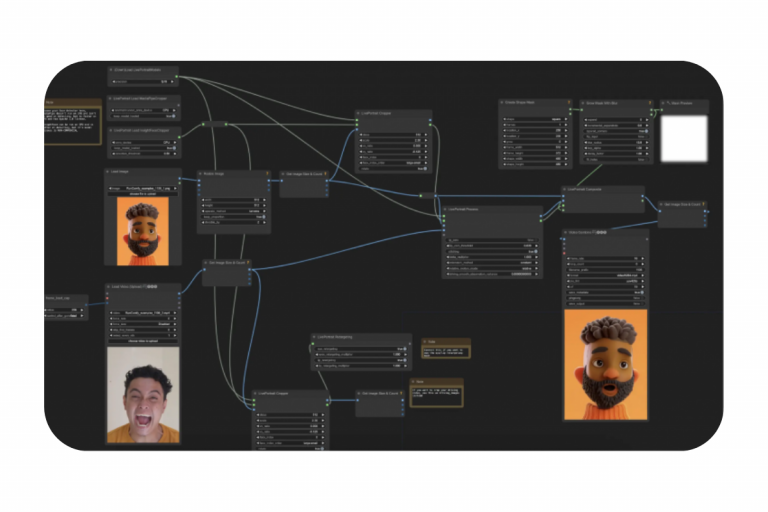
Task: Click the Resize Image node help icon
Action: [x=266, y=173]
